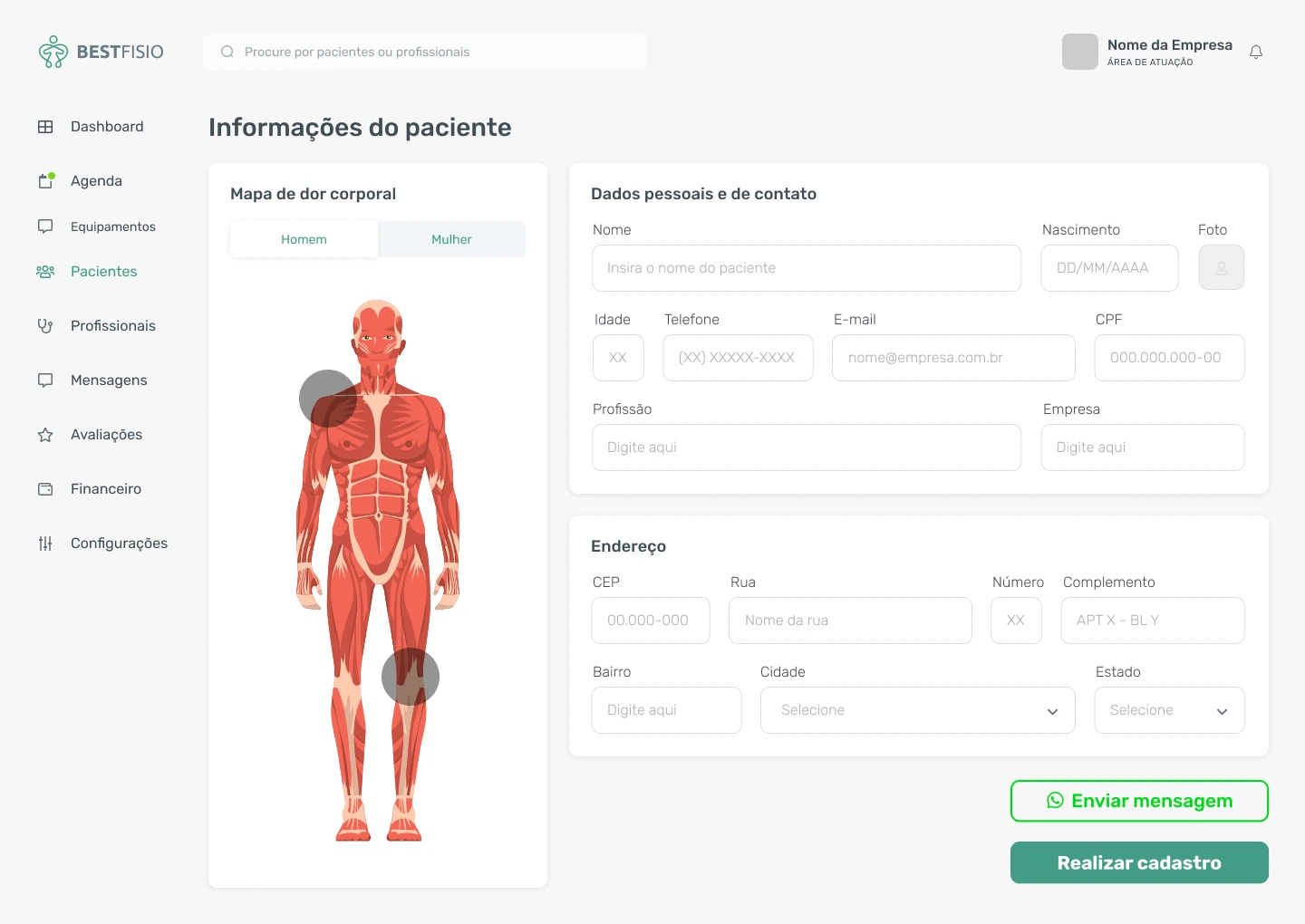Click the CEP input field
This screenshot has width=1305, height=924.
651,621
